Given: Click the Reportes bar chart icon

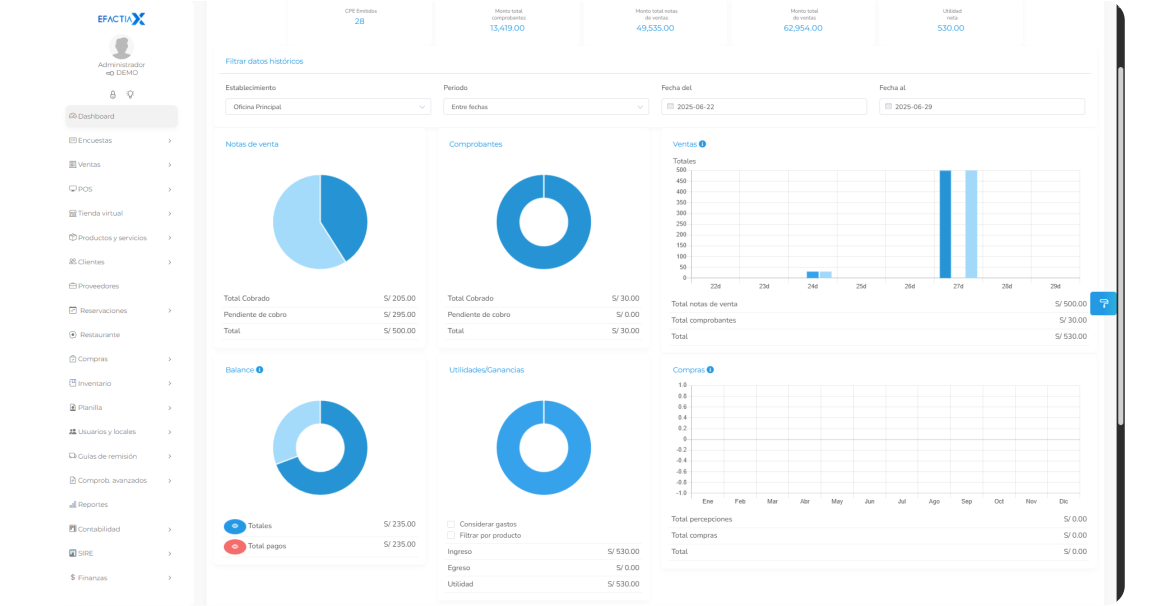Looking at the screenshot, I should (x=73, y=504).
